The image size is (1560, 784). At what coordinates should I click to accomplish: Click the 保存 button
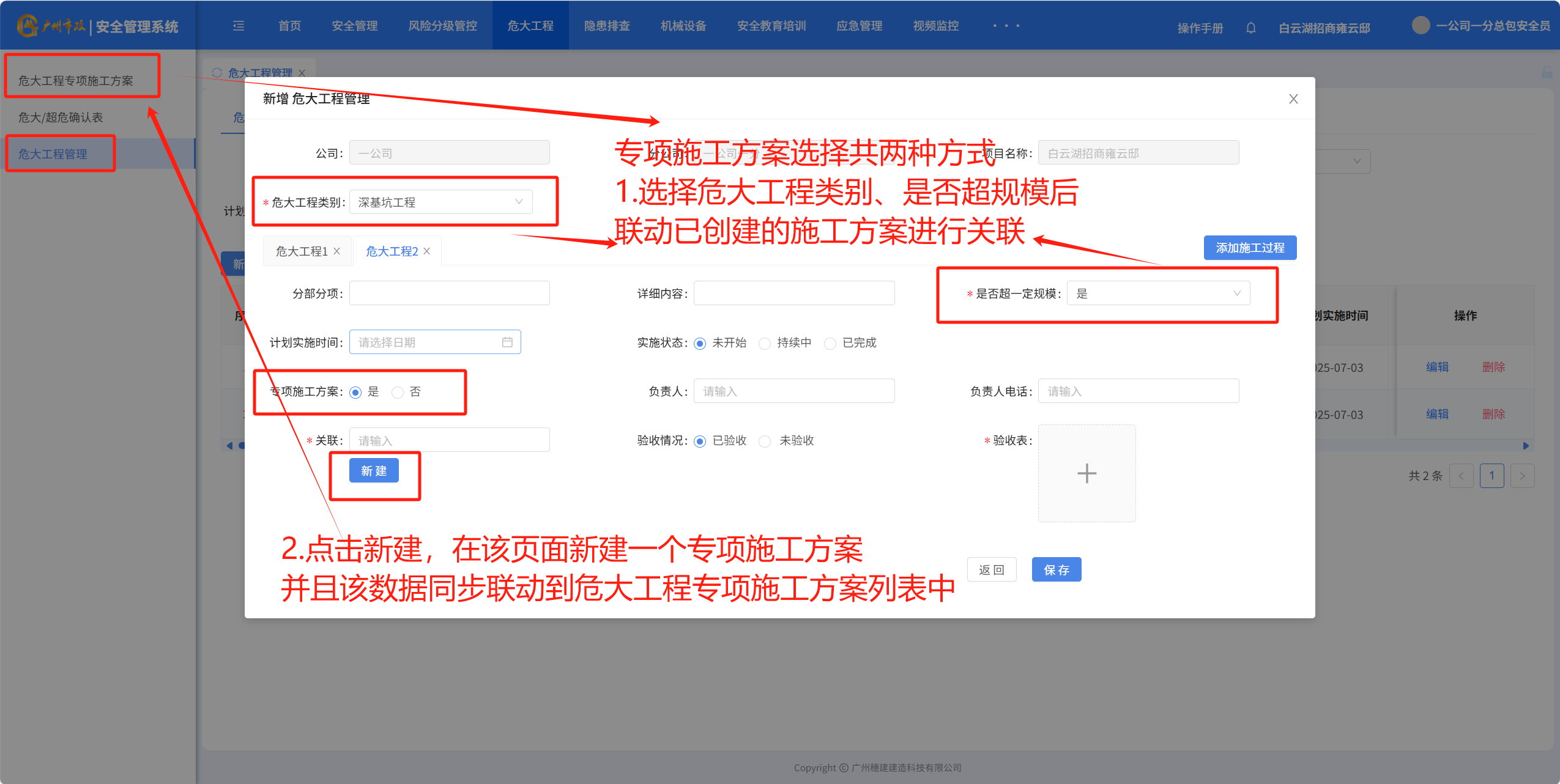click(1056, 570)
